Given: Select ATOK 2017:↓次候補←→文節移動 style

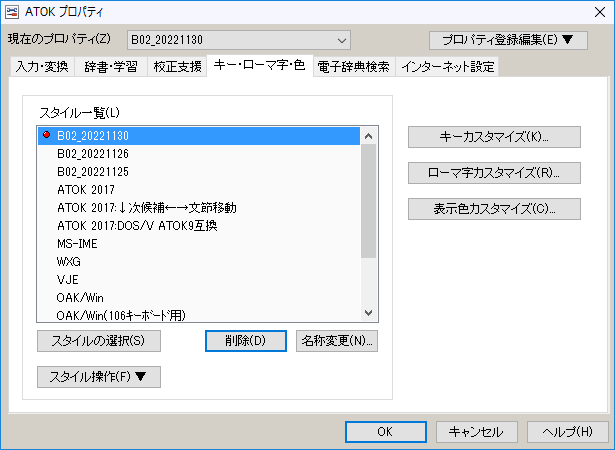Looking at the screenshot, I should click(x=199, y=208).
